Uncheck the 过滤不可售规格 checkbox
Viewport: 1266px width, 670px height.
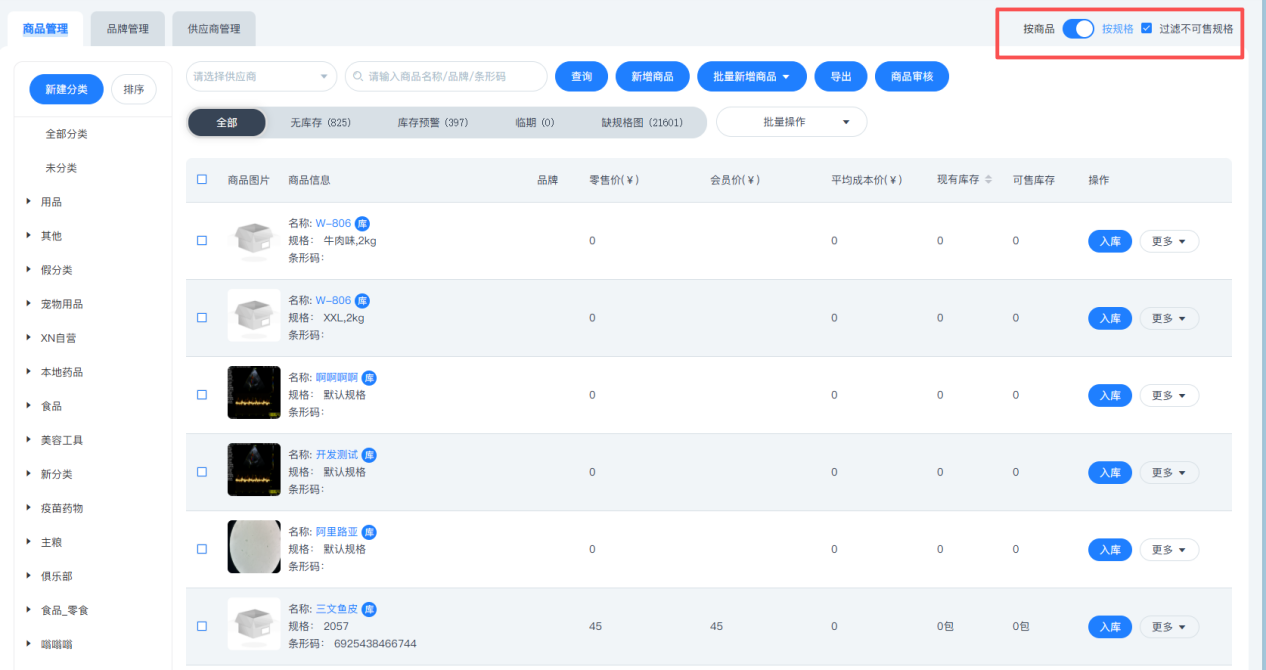point(1147,29)
